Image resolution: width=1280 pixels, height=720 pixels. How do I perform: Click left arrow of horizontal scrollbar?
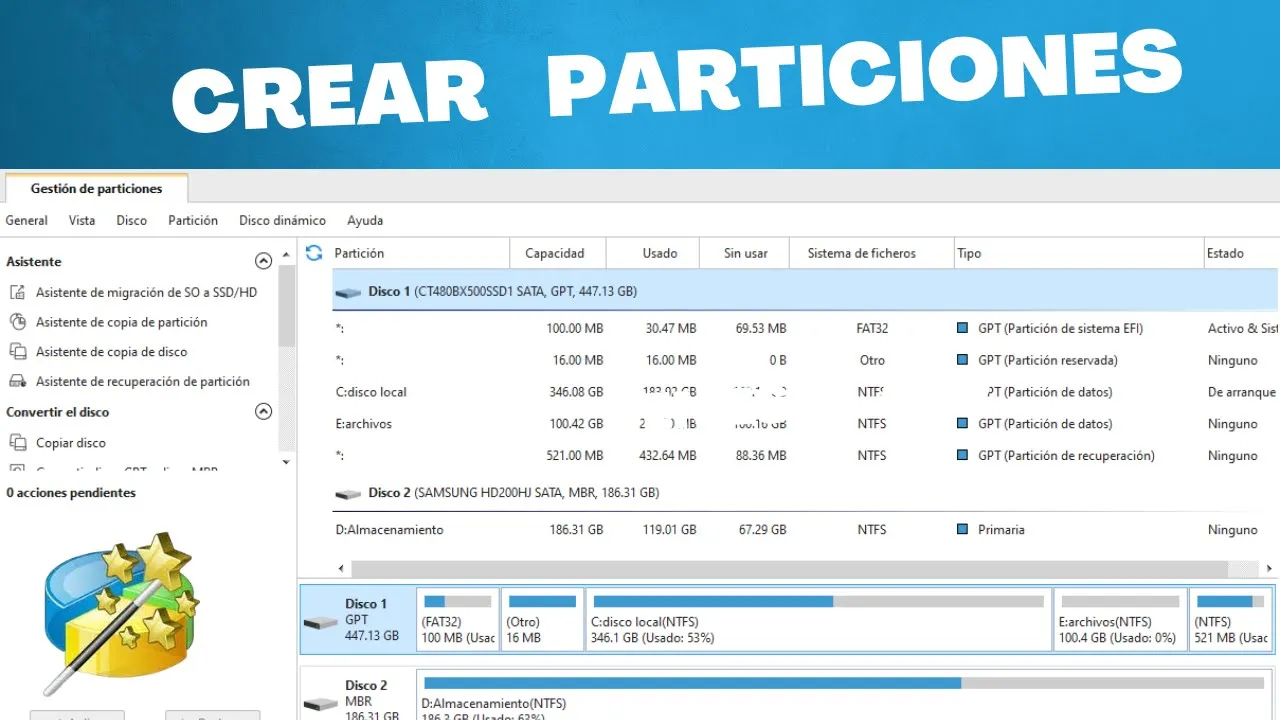342,568
